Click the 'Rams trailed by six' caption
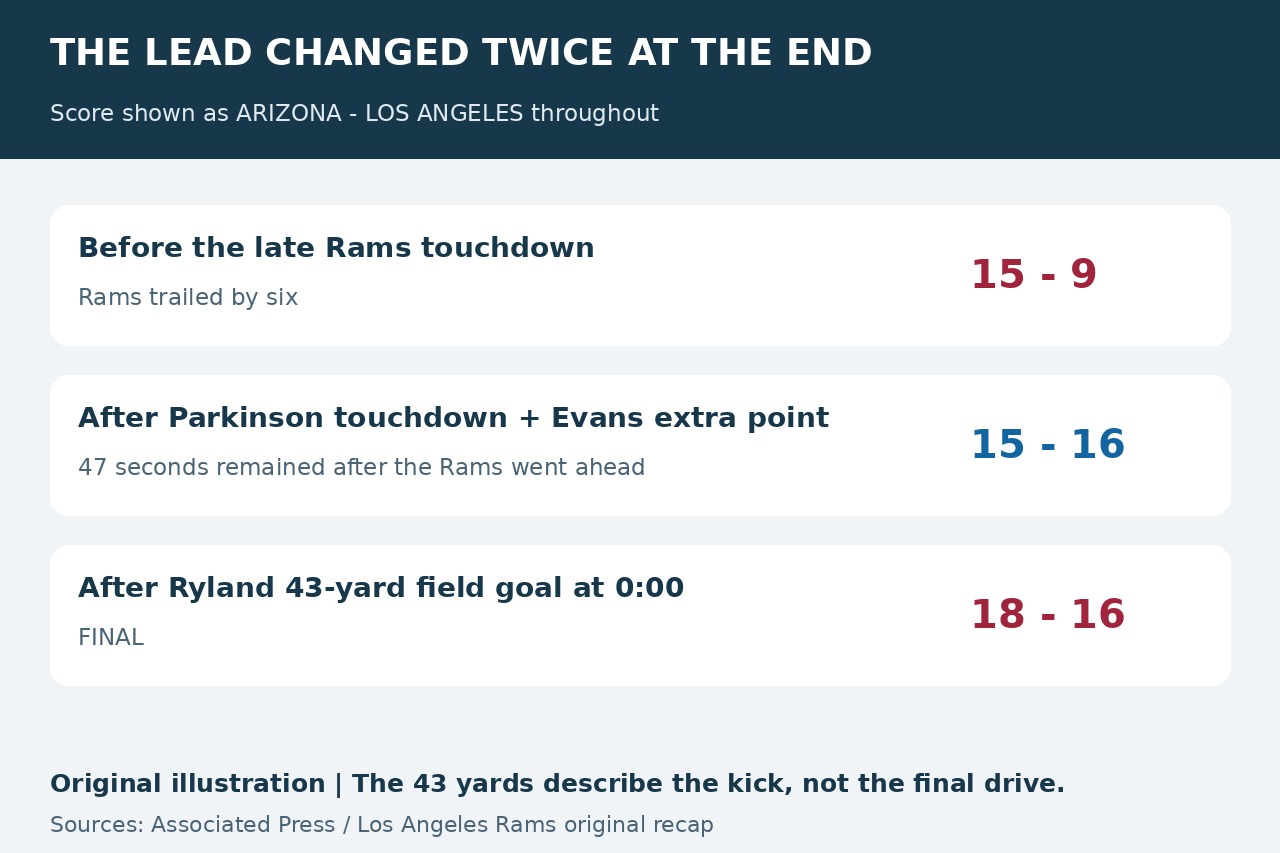 [x=188, y=298]
